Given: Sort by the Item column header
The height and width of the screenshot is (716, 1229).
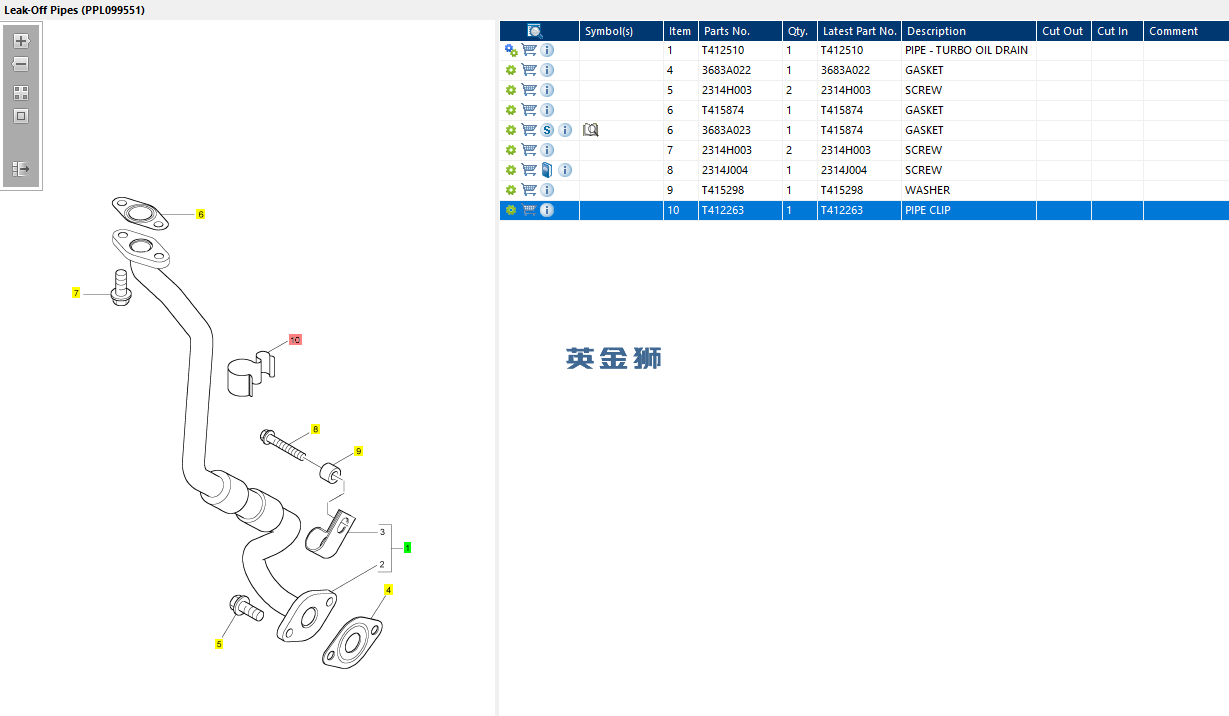Looking at the screenshot, I should (680, 31).
